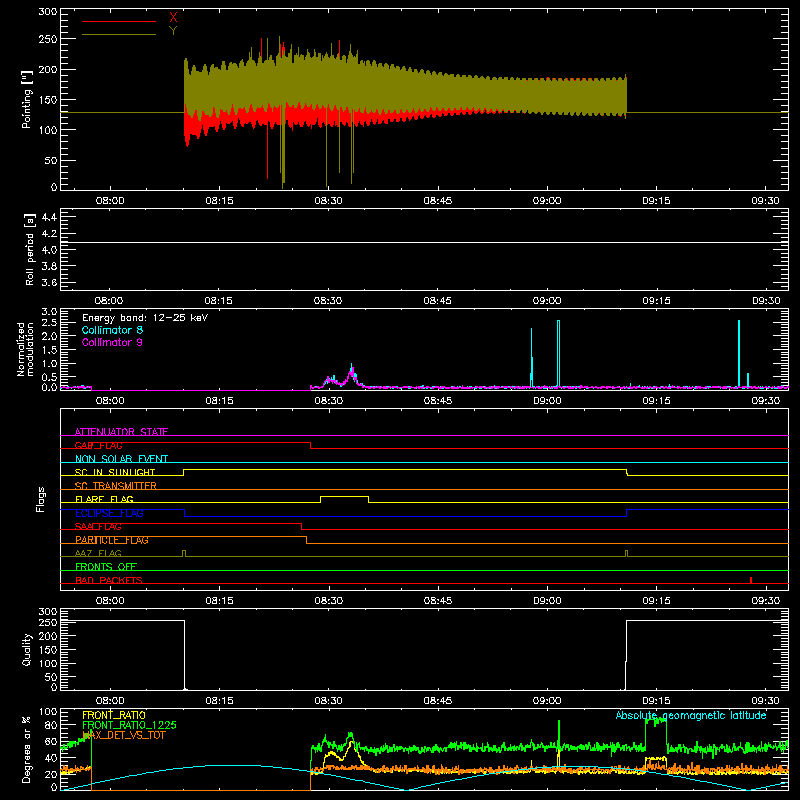This screenshot has height=800, width=800.
Task: Click the AA7_FLAG label
Action: [x=98, y=553]
